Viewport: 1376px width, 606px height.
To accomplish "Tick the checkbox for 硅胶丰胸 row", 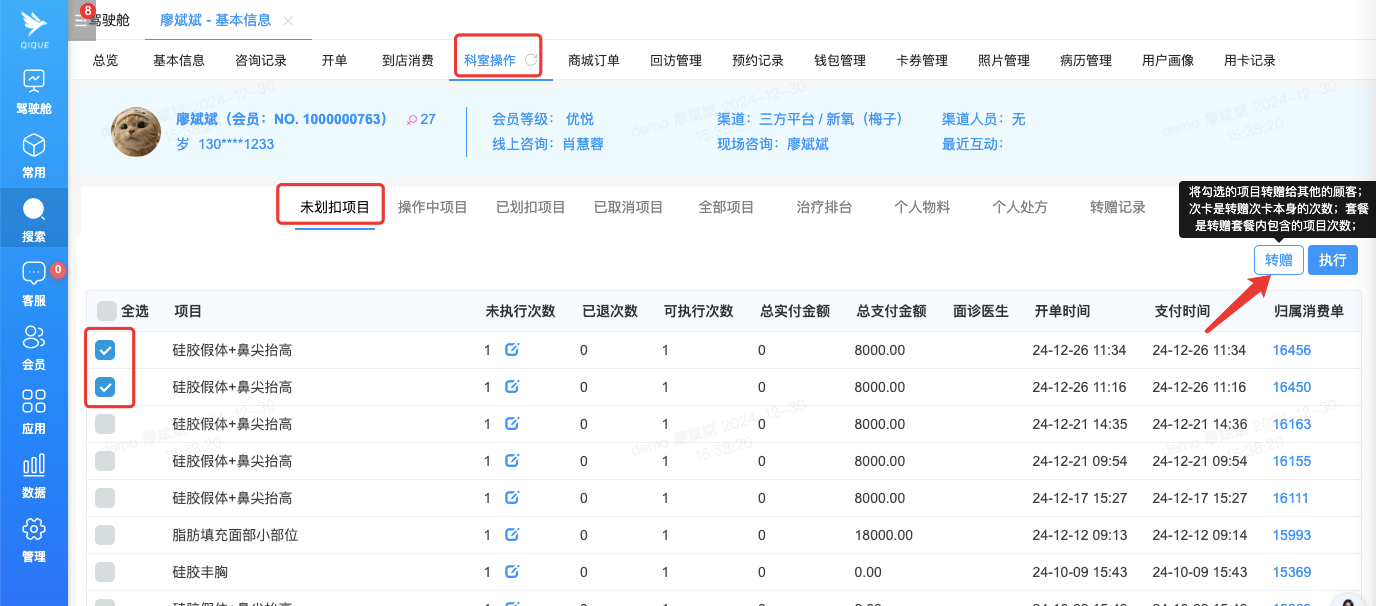I will 105,572.
